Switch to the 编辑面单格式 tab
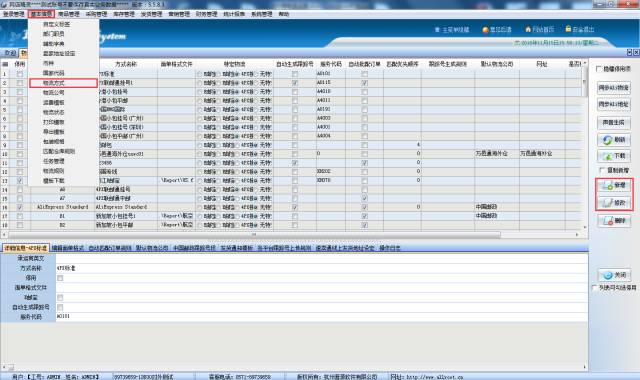The width and height of the screenshot is (640, 380). (68, 248)
